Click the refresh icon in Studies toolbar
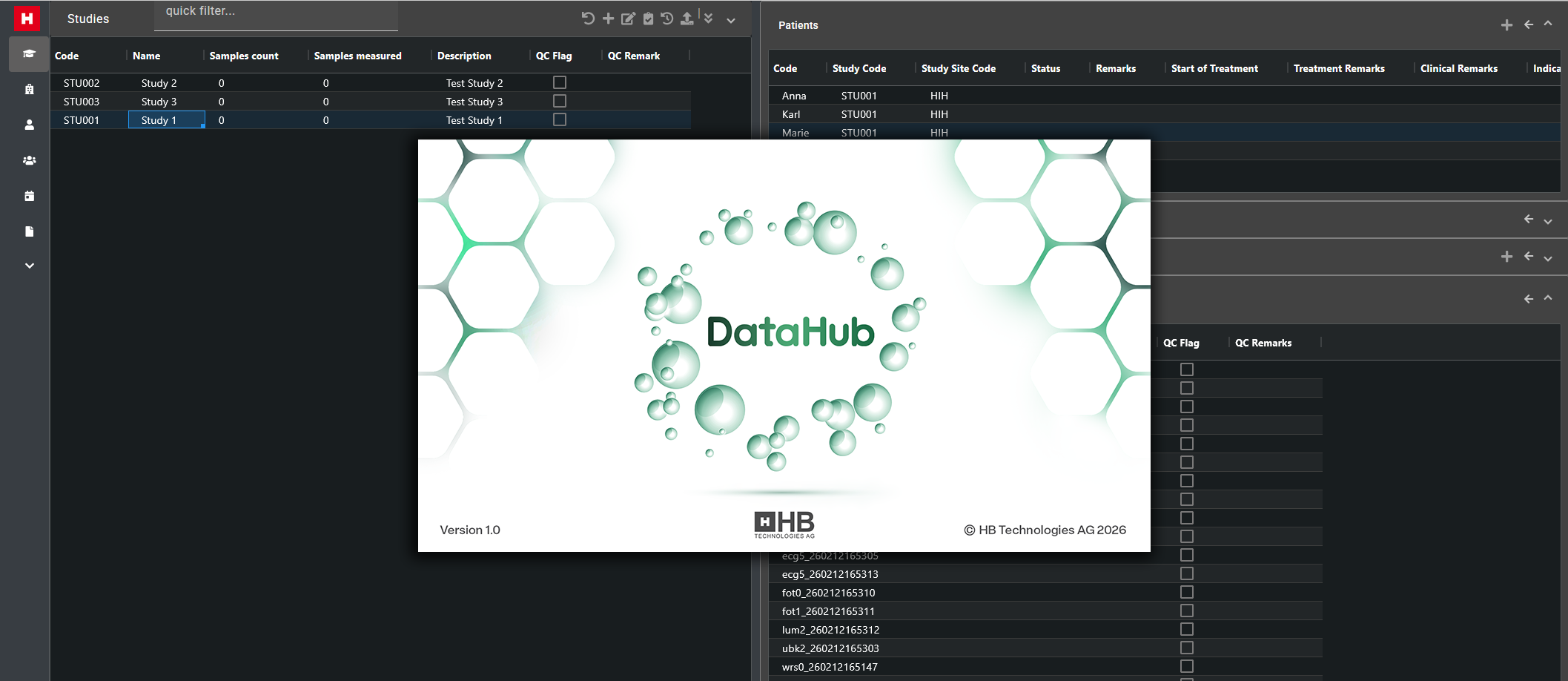The width and height of the screenshot is (1568, 681). point(588,19)
